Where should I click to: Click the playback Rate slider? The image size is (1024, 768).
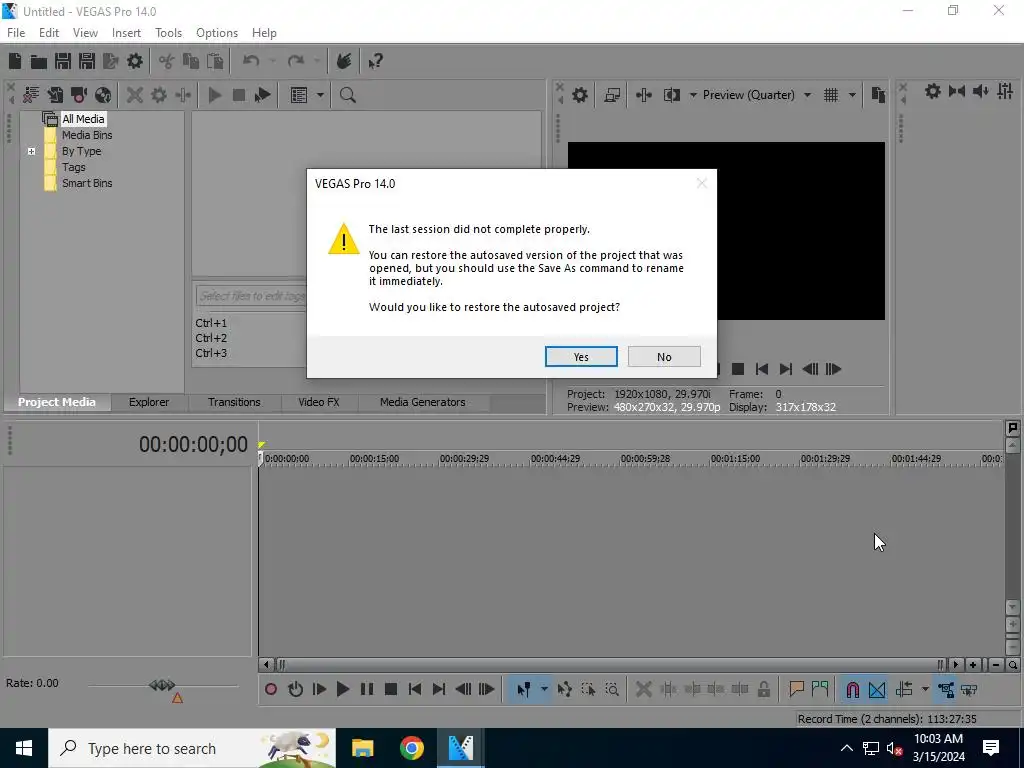(163, 686)
